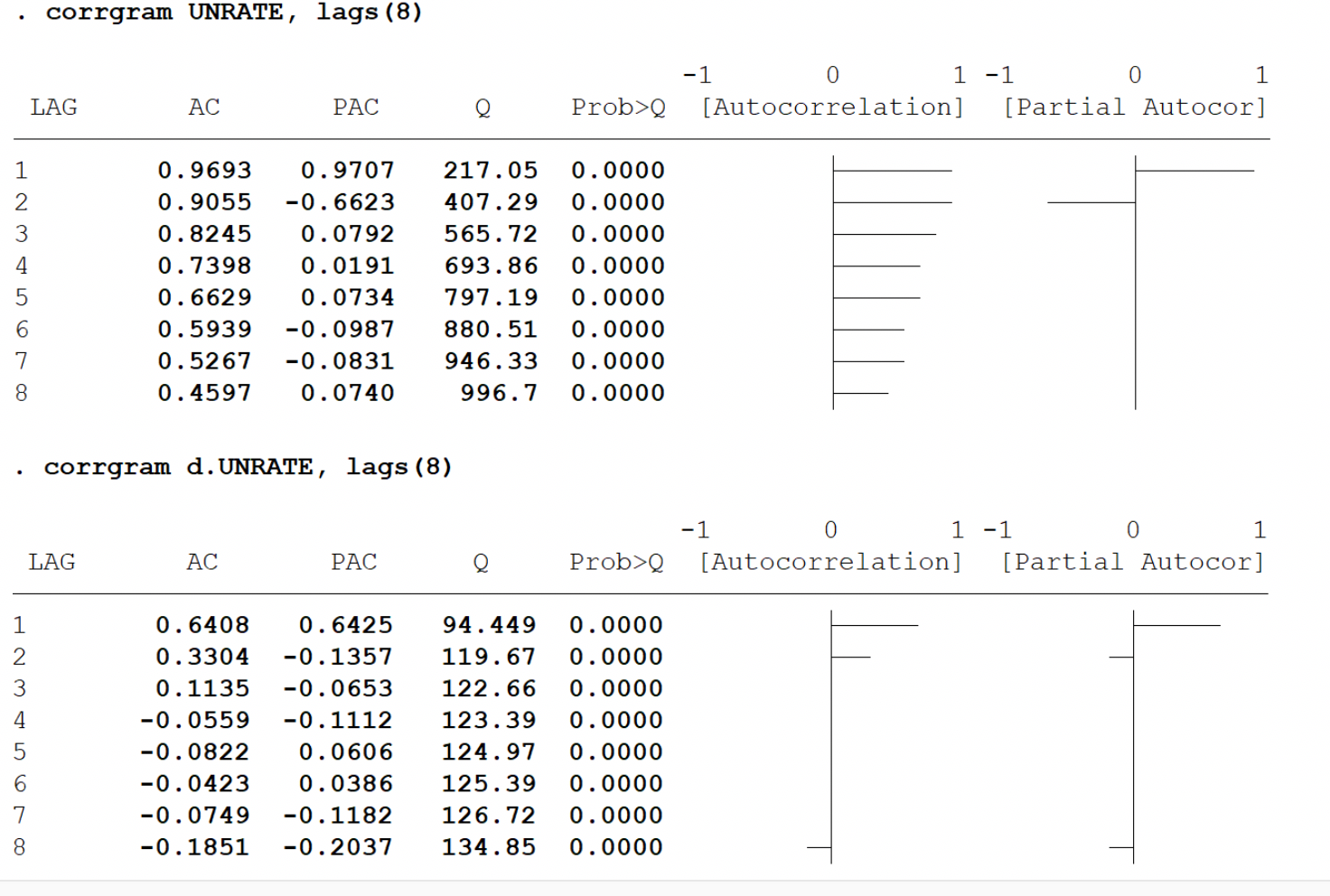Select the PAC value 0.0606
Viewport: 1330px width, 896px height.
pyautogui.click(x=346, y=751)
